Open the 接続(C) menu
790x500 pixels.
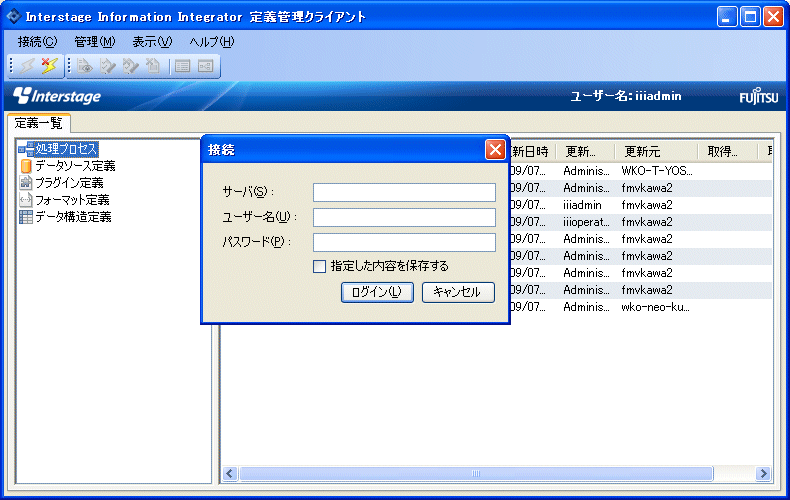(x=37, y=42)
